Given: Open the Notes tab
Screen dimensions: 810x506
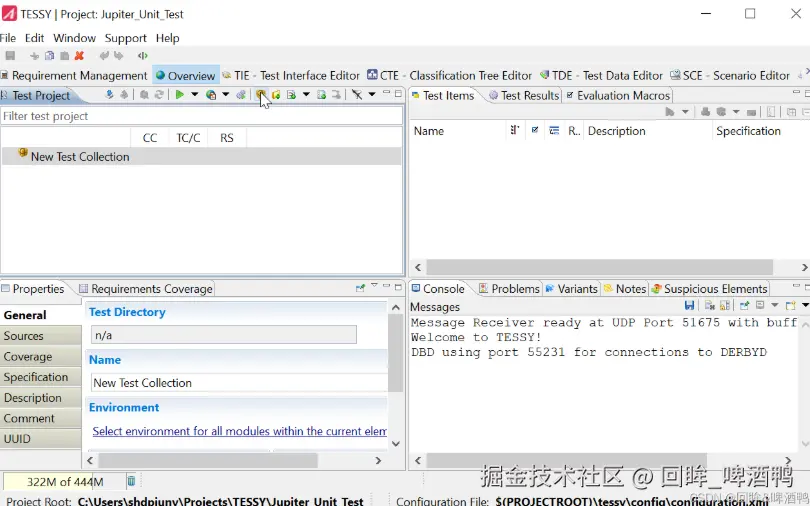Looking at the screenshot, I should (625, 289).
